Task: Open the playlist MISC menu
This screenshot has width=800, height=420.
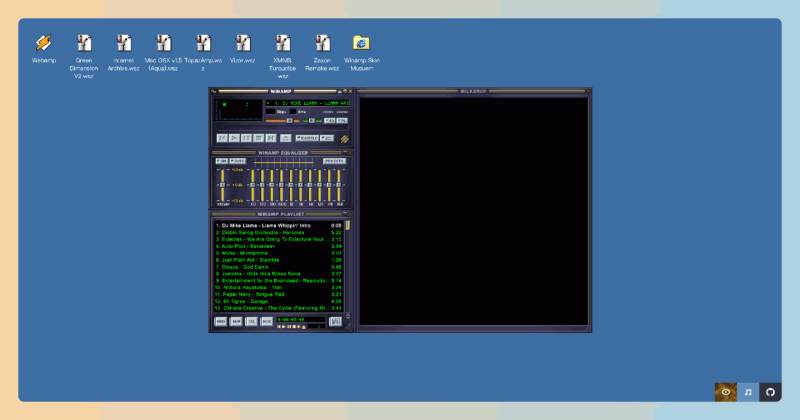Action: (266, 322)
